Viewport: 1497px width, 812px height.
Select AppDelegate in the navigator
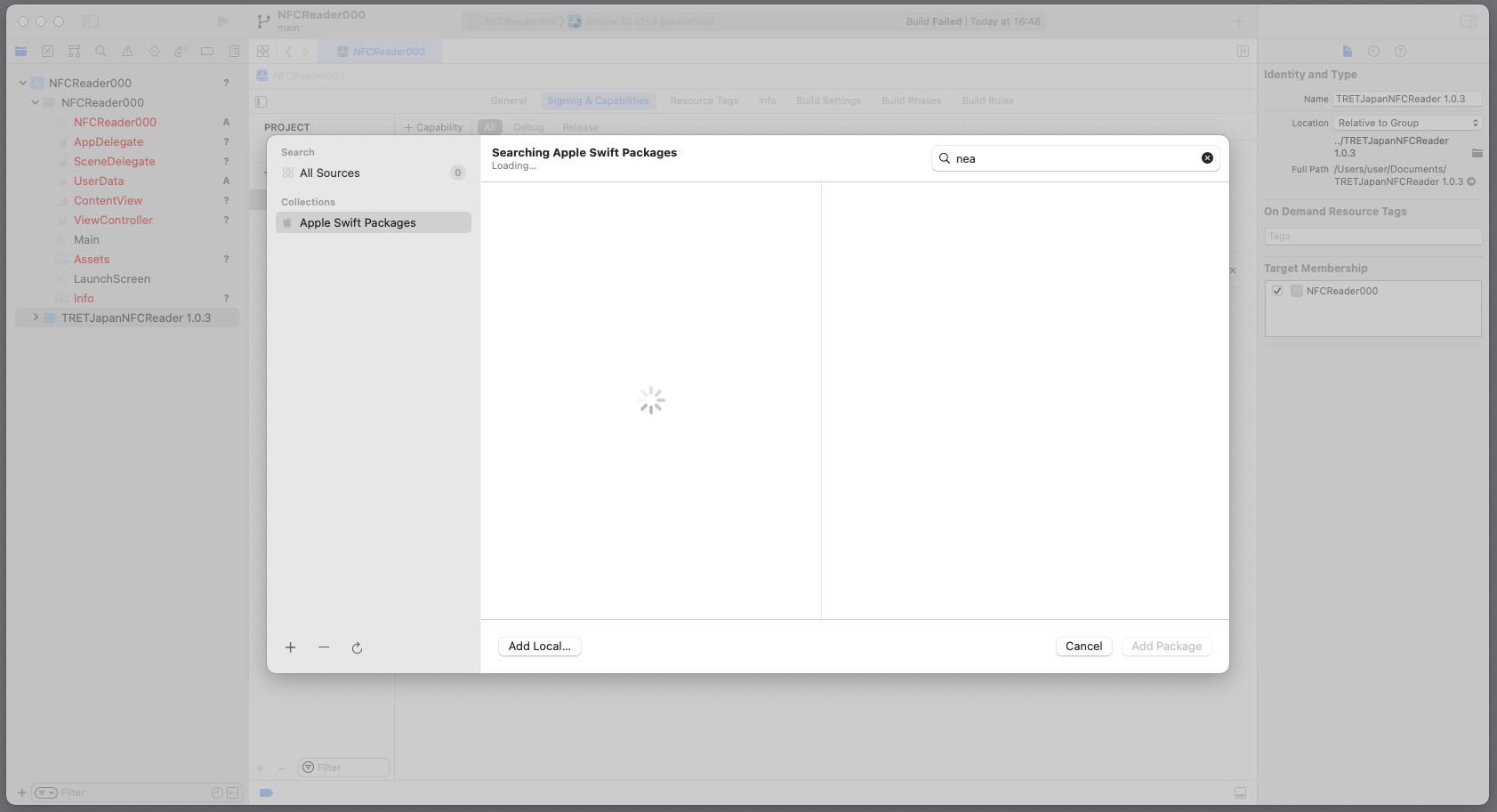click(x=109, y=141)
